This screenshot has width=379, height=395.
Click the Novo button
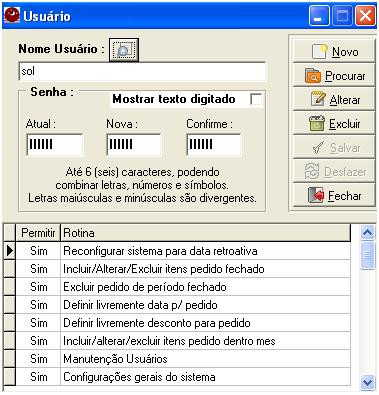pyautogui.click(x=334, y=51)
